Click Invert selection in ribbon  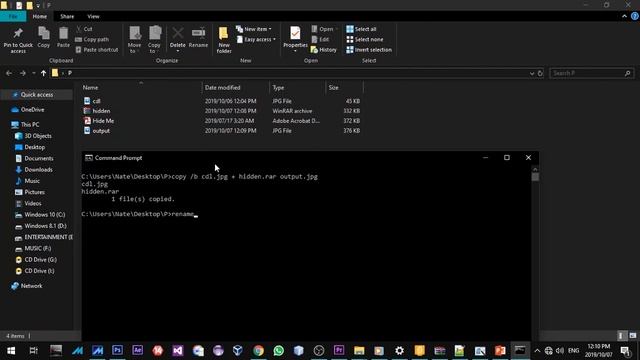point(369,50)
